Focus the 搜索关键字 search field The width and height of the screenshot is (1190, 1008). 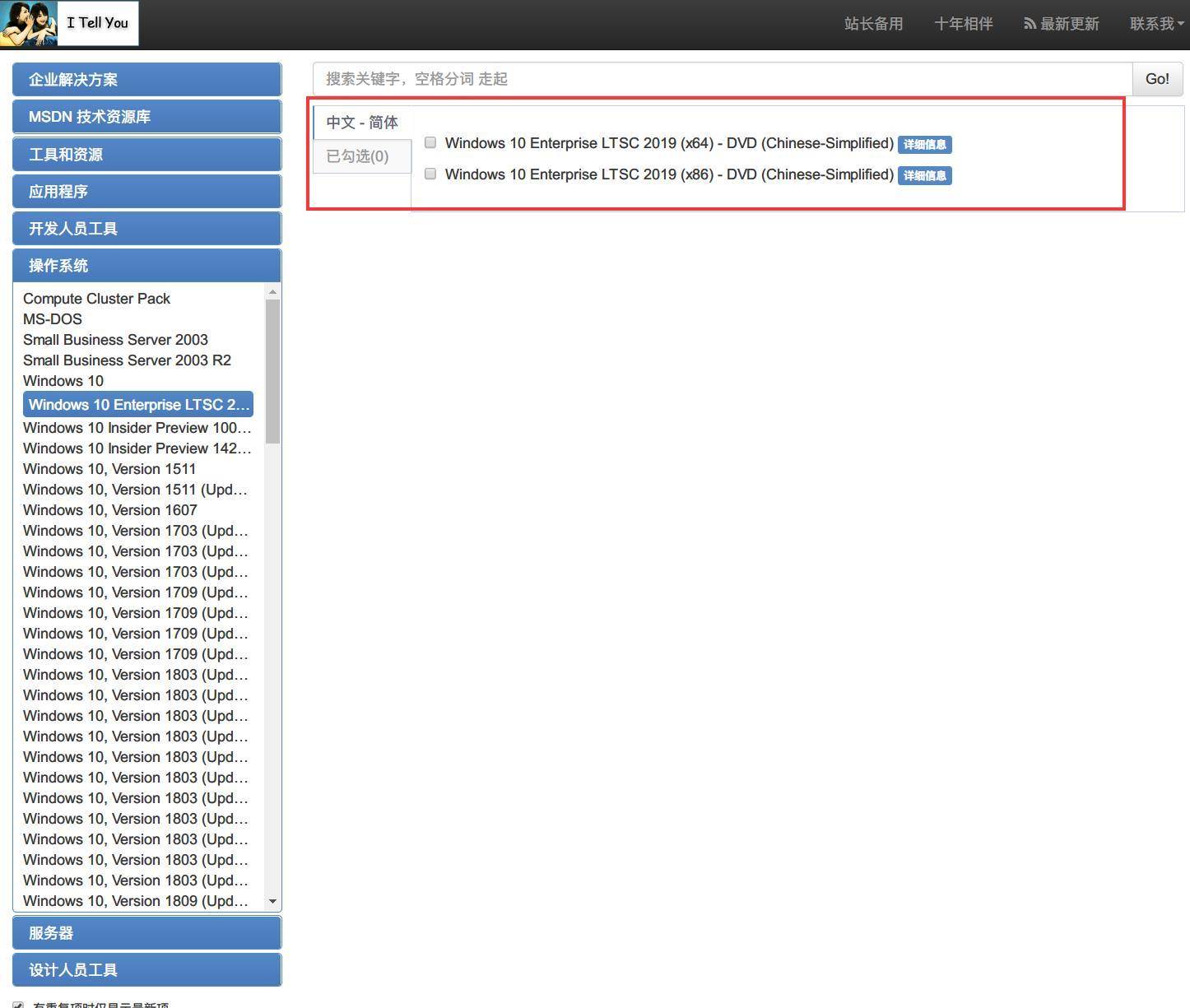(723, 79)
